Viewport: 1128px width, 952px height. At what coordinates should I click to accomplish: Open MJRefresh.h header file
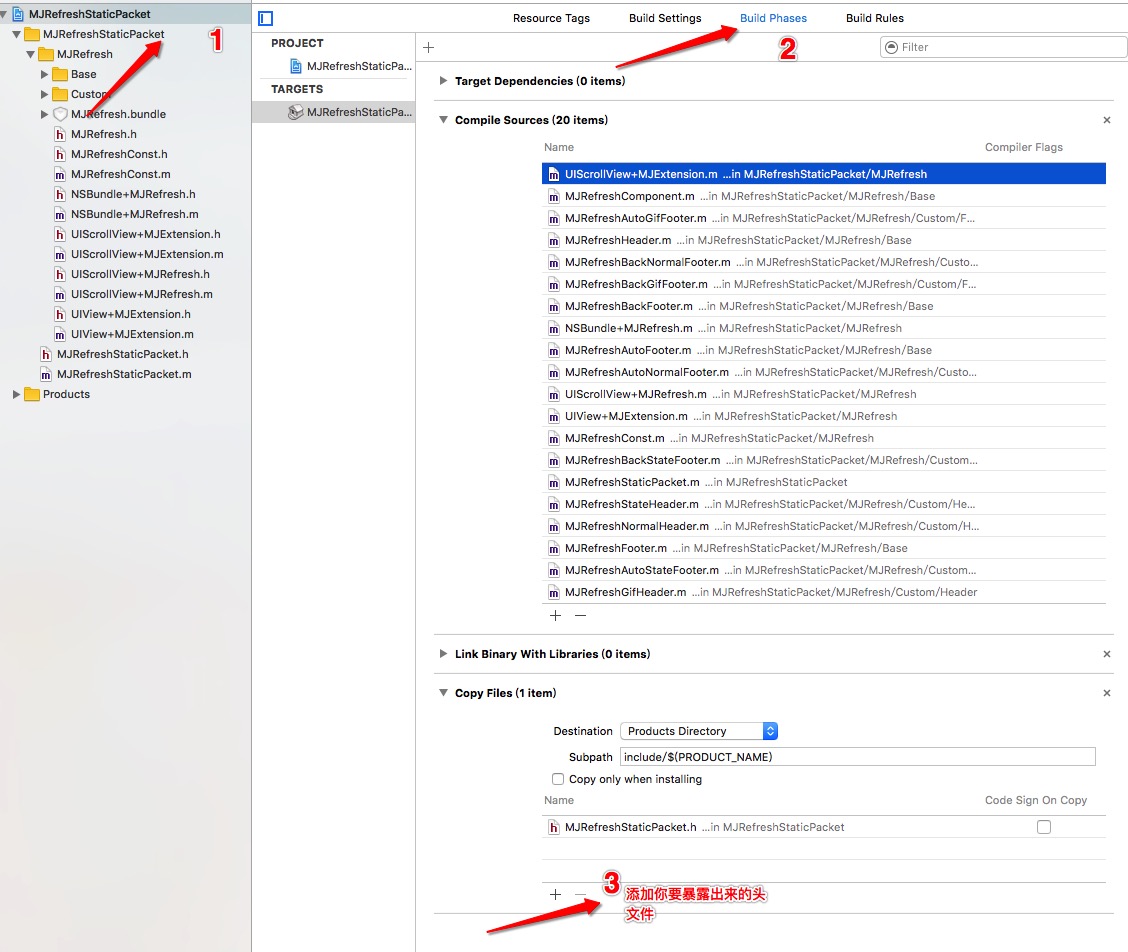[x=104, y=135]
